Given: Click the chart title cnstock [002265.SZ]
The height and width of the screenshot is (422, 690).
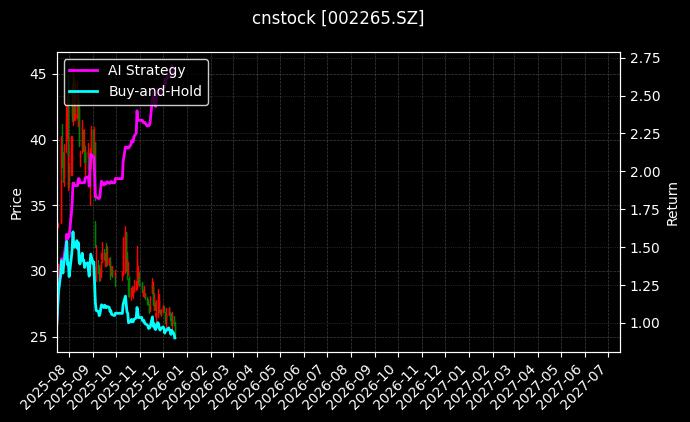Looking at the screenshot, I should [345, 18].
